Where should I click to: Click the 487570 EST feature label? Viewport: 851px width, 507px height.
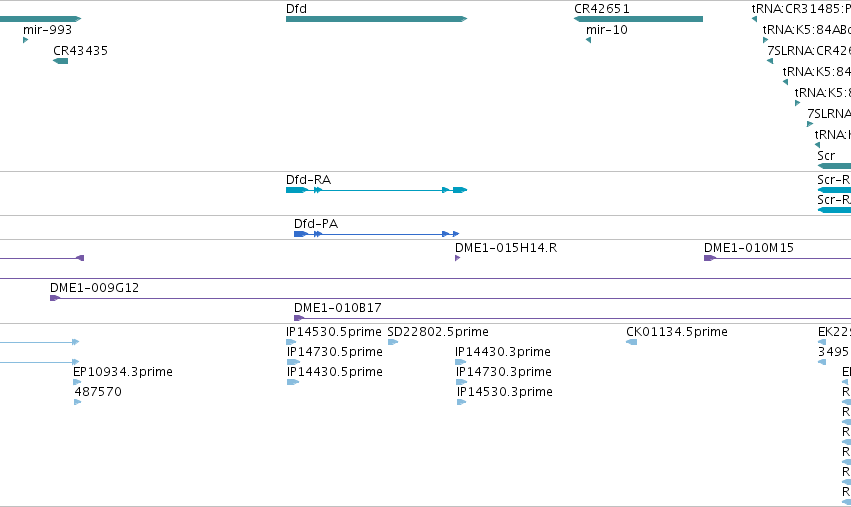98,392
